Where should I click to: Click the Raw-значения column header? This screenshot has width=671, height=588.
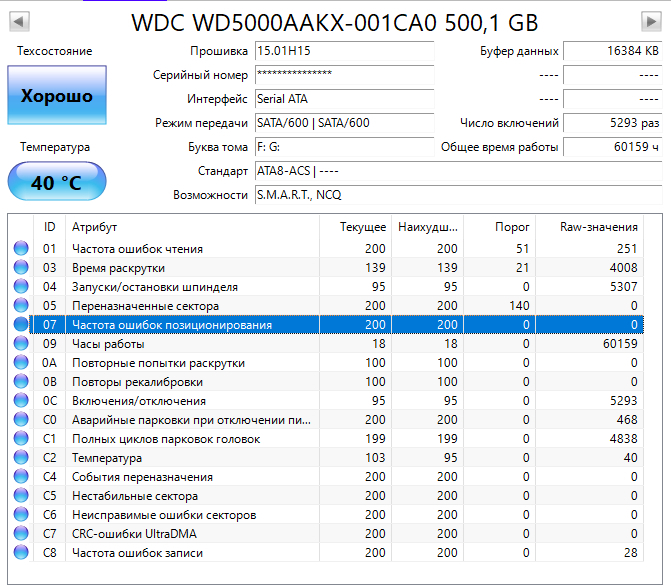(x=590, y=227)
